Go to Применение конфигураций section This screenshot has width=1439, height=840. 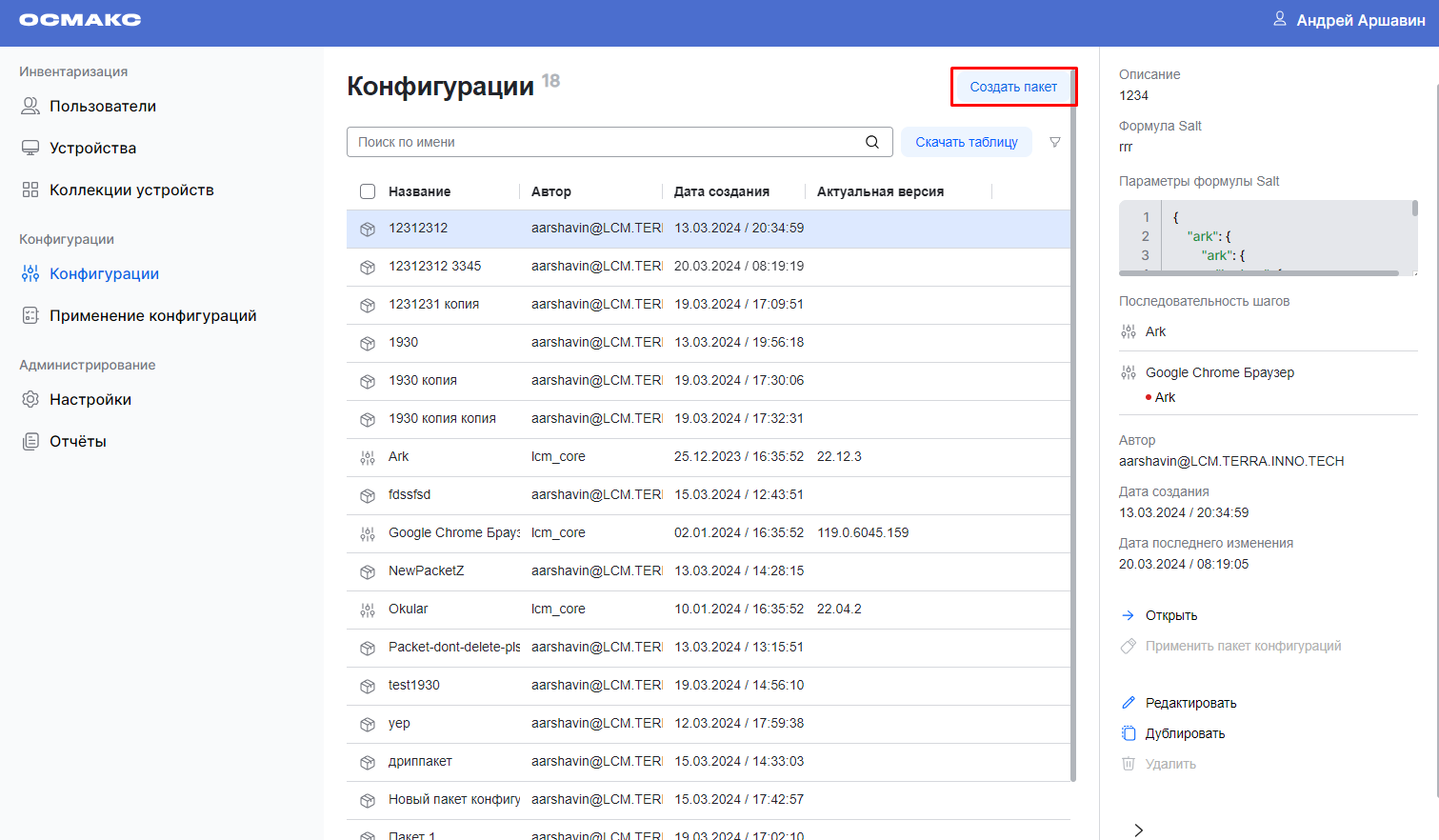[x=152, y=315]
